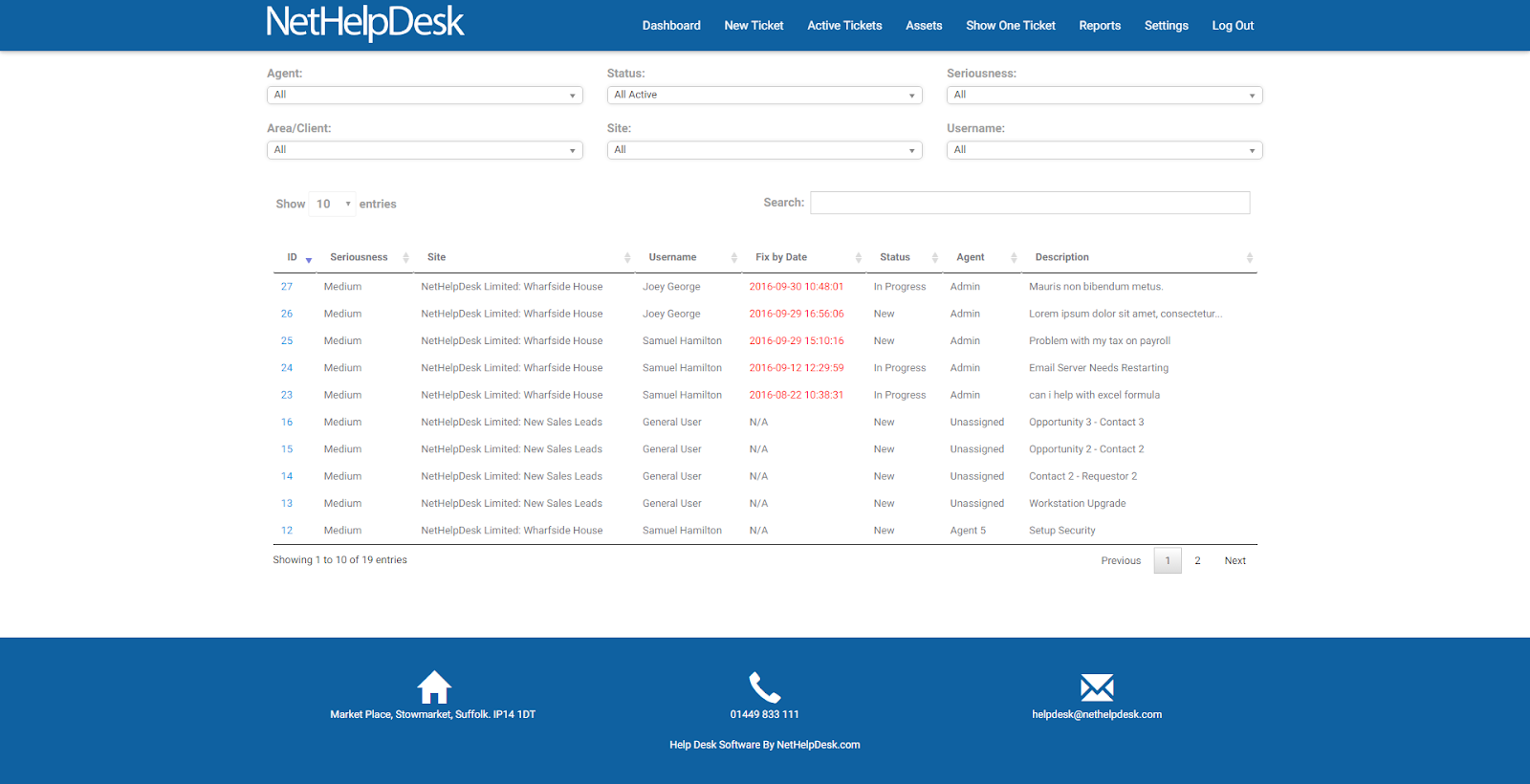Image resolution: width=1530 pixels, height=784 pixels.
Task: Change the Show entries count dropdown
Action: [333, 204]
